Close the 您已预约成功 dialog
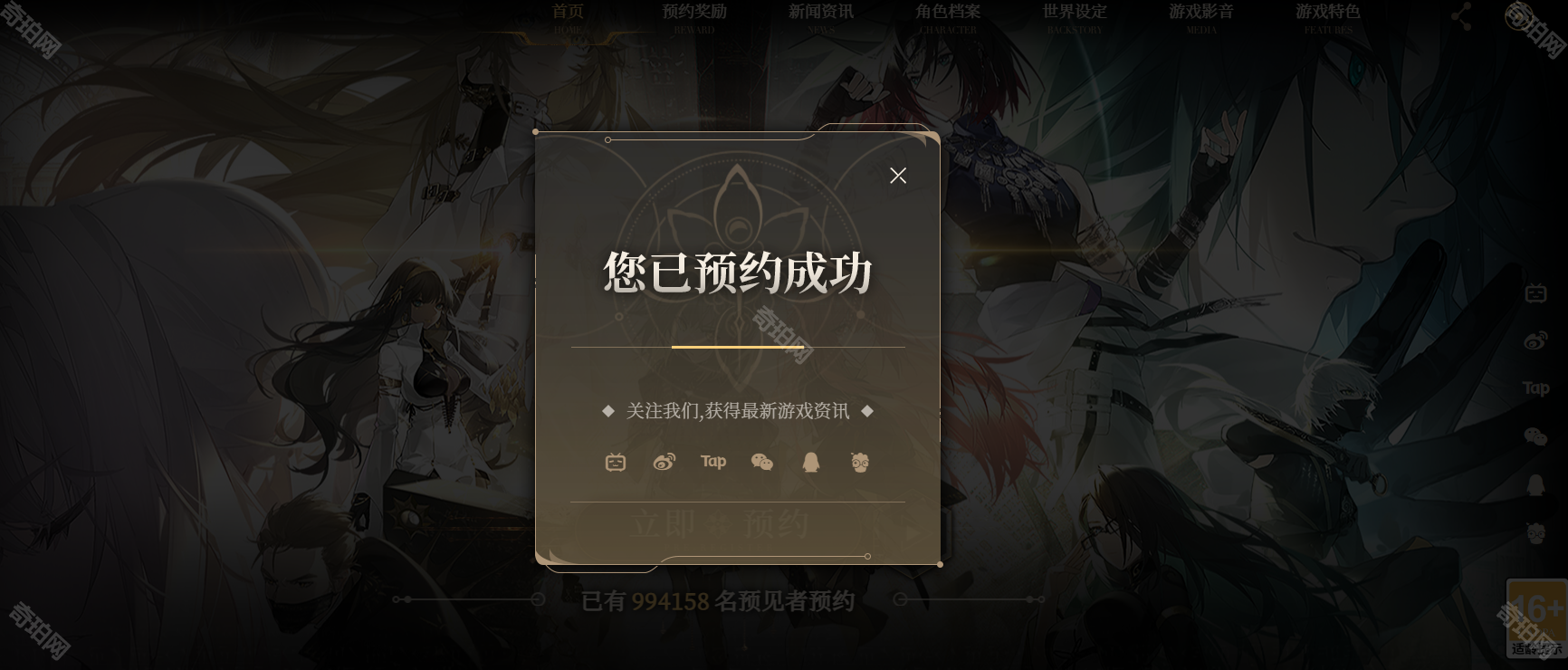 point(897,176)
